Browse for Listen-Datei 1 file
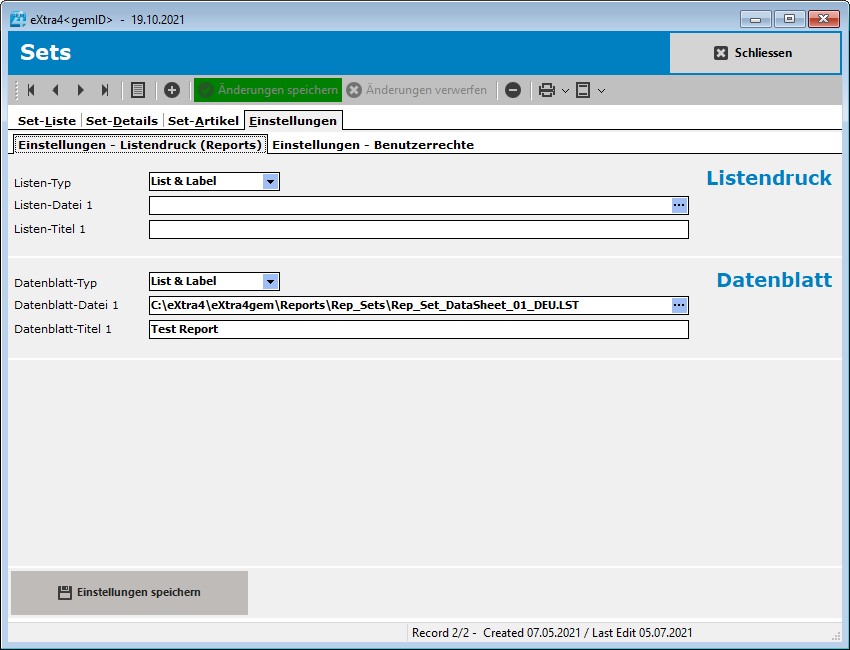The width and height of the screenshot is (850, 650). click(x=679, y=205)
